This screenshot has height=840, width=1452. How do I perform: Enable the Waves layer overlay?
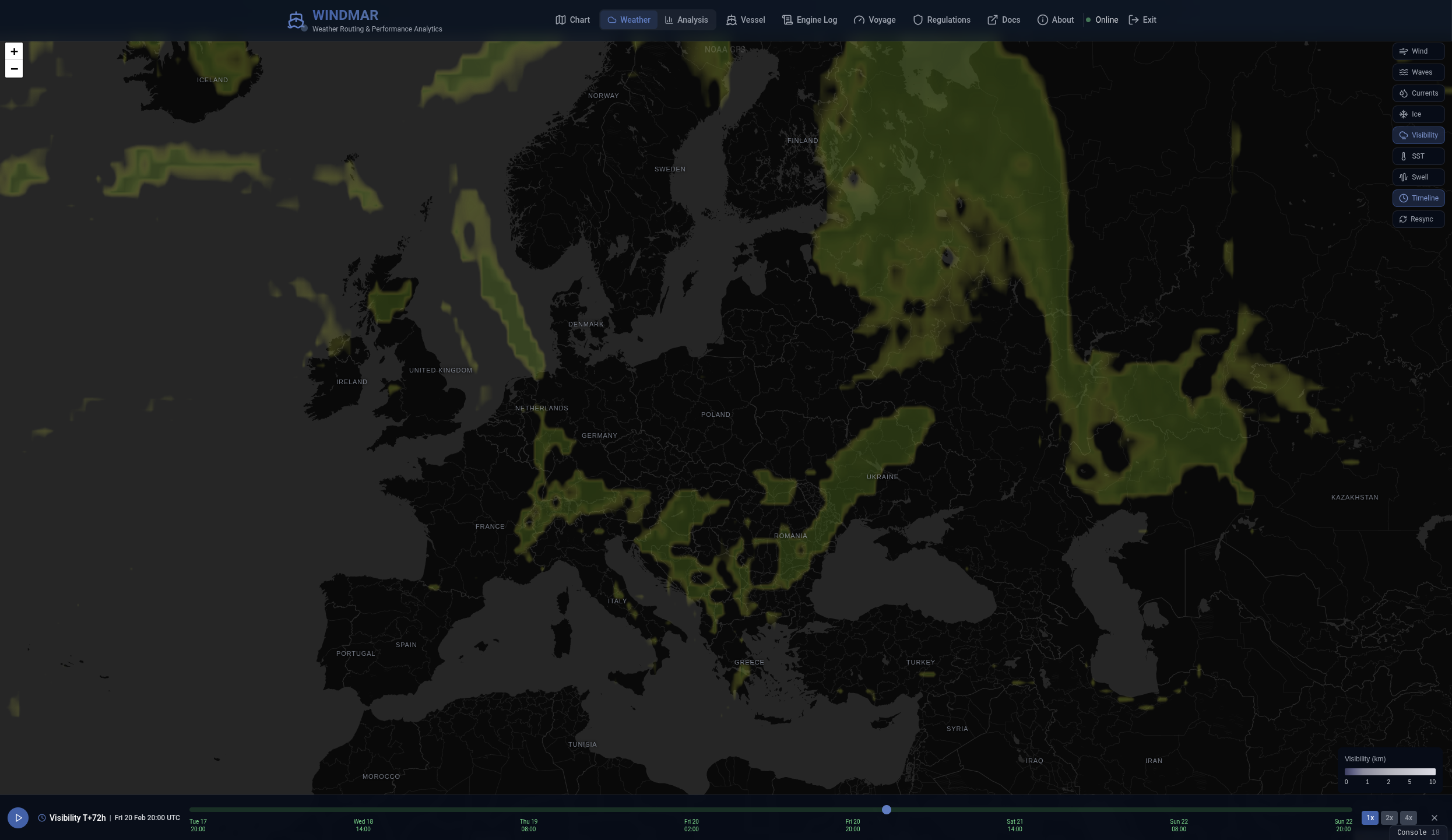(x=1418, y=72)
